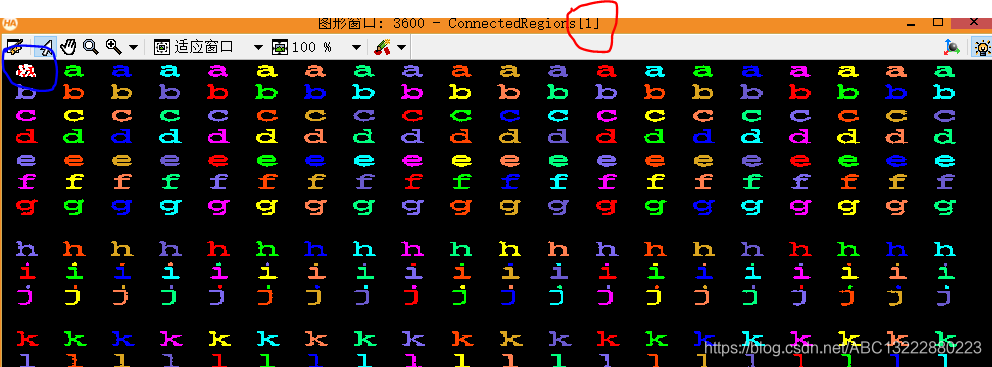992x367 pixels.
Task: Toggle the light bulb icon
Action: coord(983,47)
